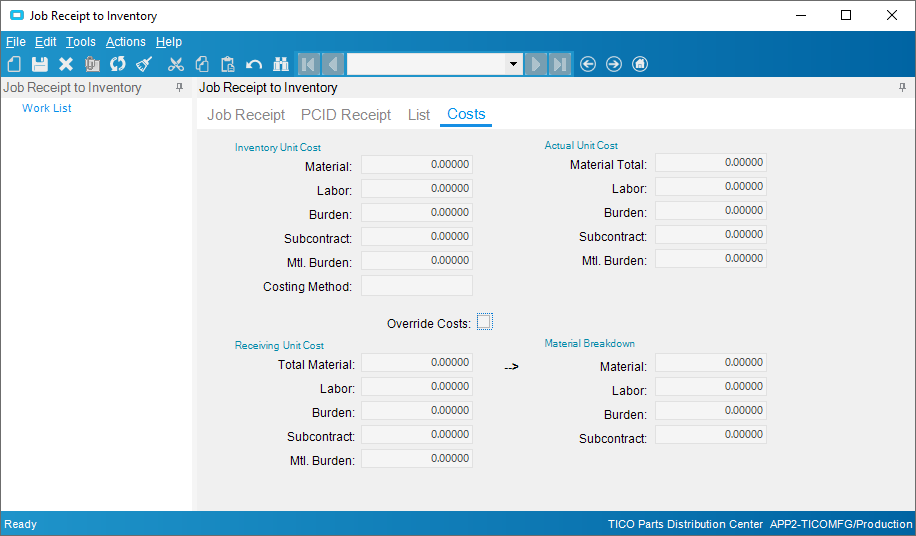916x536 pixels.
Task: Click the Delete X toolbar icon
Action: pos(66,64)
